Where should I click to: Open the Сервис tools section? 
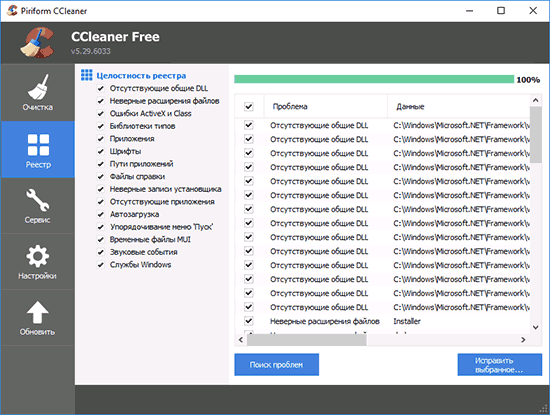[x=38, y=206]
